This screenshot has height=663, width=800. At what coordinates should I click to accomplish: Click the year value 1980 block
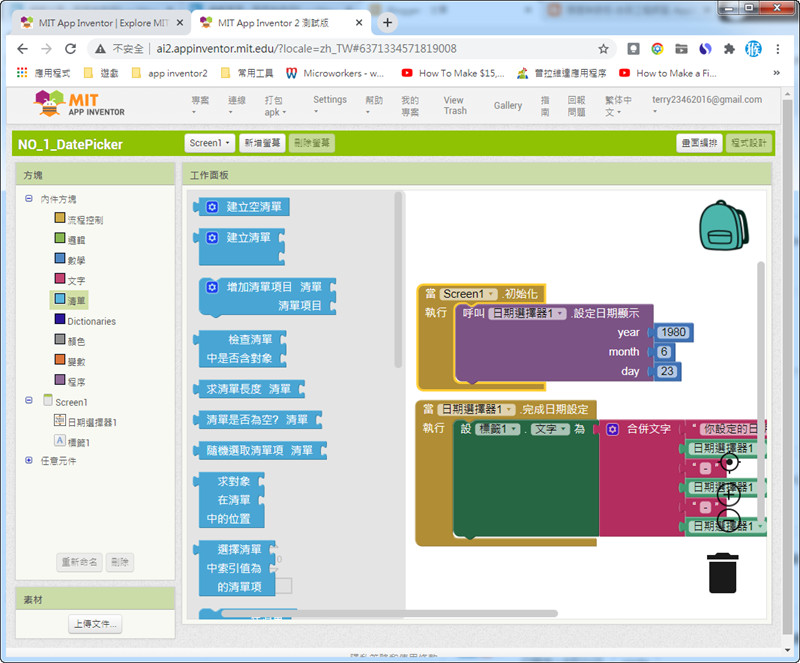pyautogui.click(x=673, y=332)
